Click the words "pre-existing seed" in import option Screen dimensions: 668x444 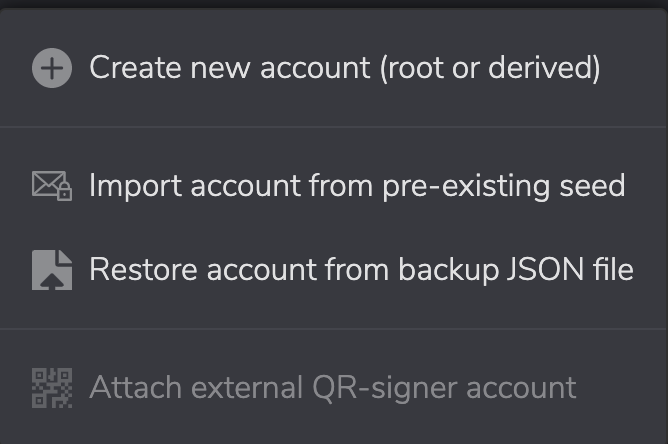tap(504, 187)
